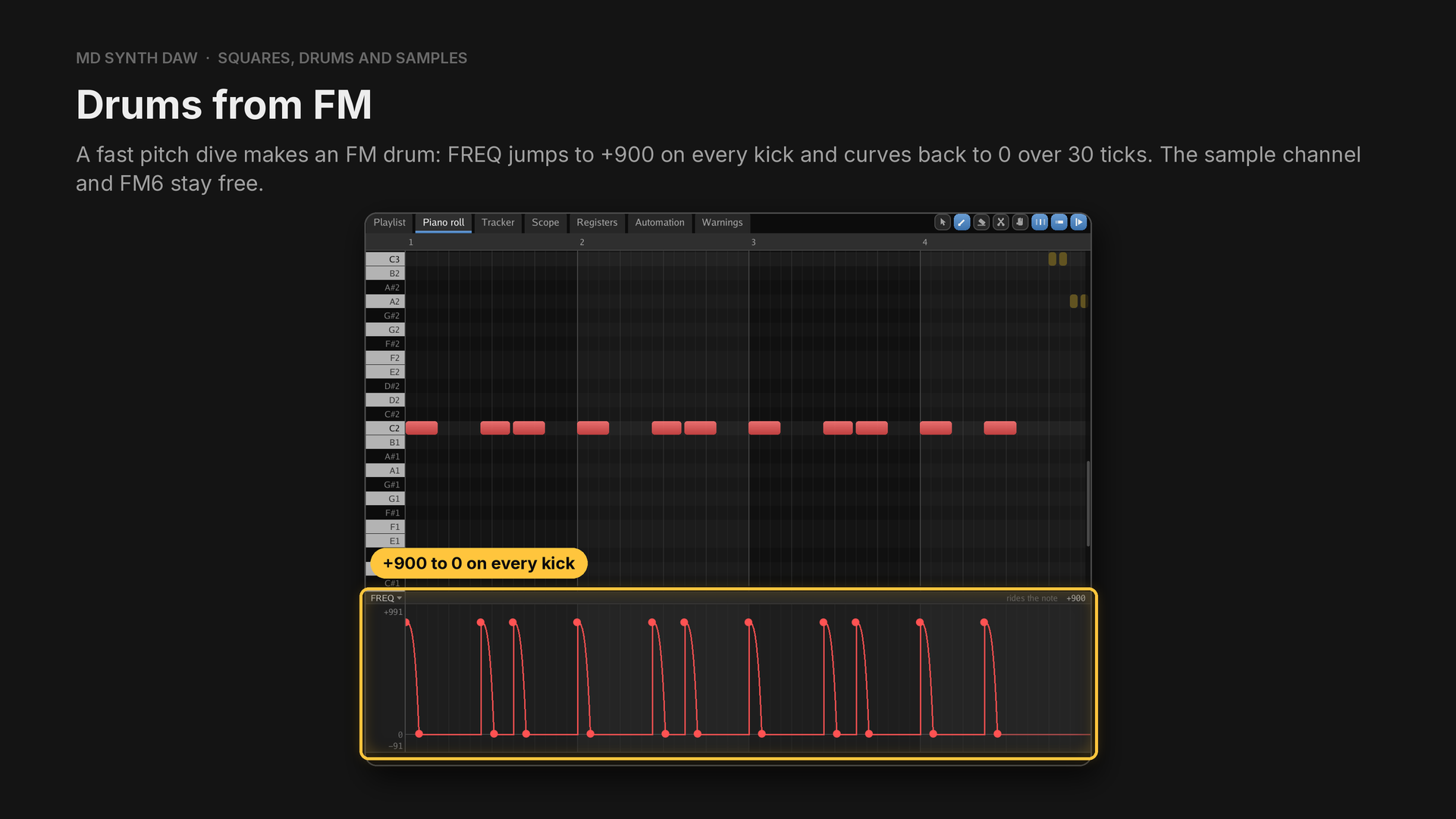Click the D2 piano key
The image size is (1456, 819).
[385, 400]
